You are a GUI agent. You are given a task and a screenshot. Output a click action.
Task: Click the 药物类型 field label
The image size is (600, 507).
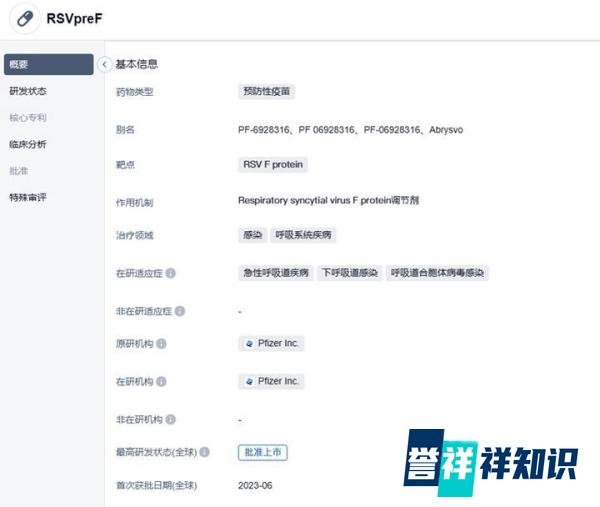[x=135, y=92]
